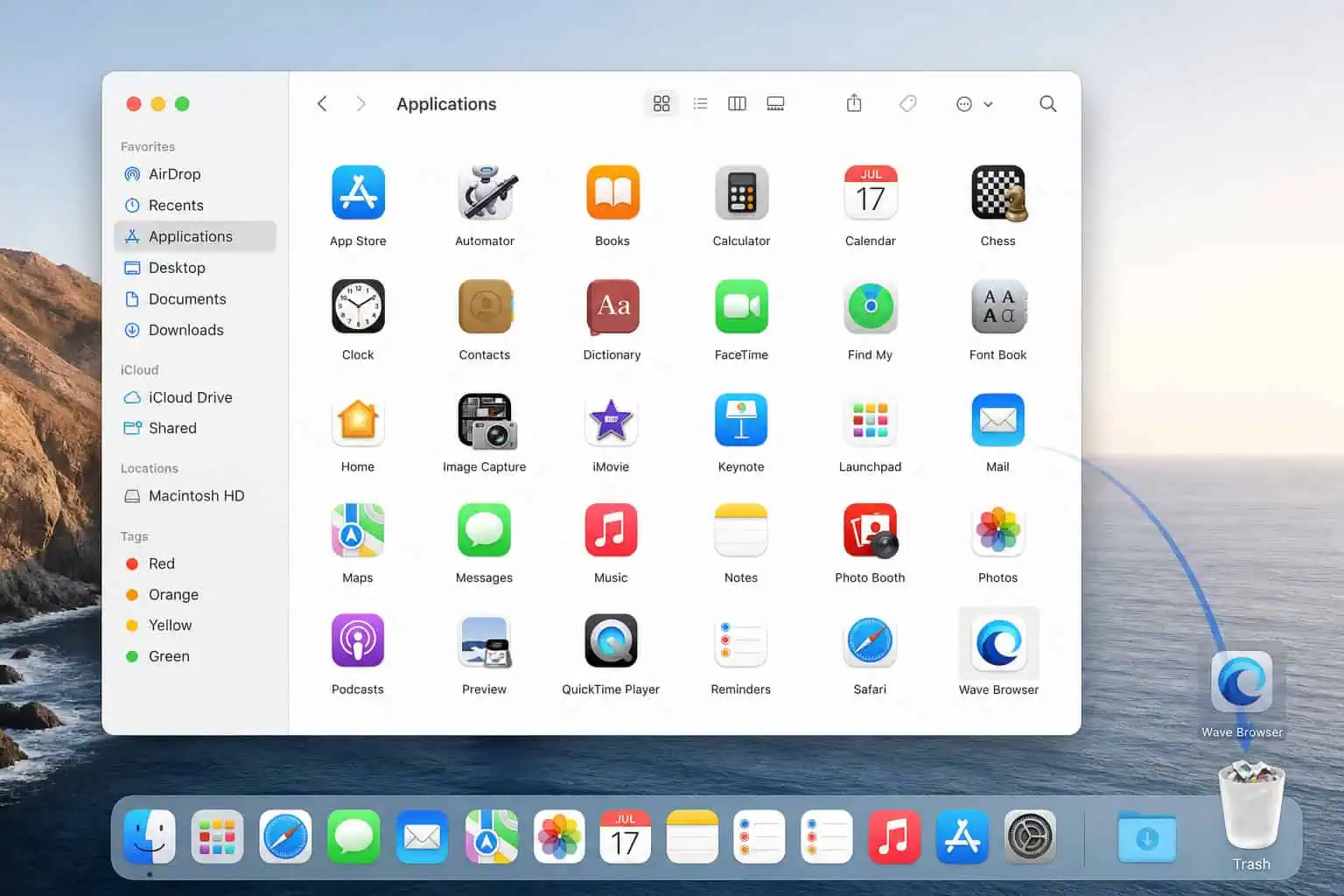Open the More actions dropdown

pyautogui.click(x=974, y=104)
